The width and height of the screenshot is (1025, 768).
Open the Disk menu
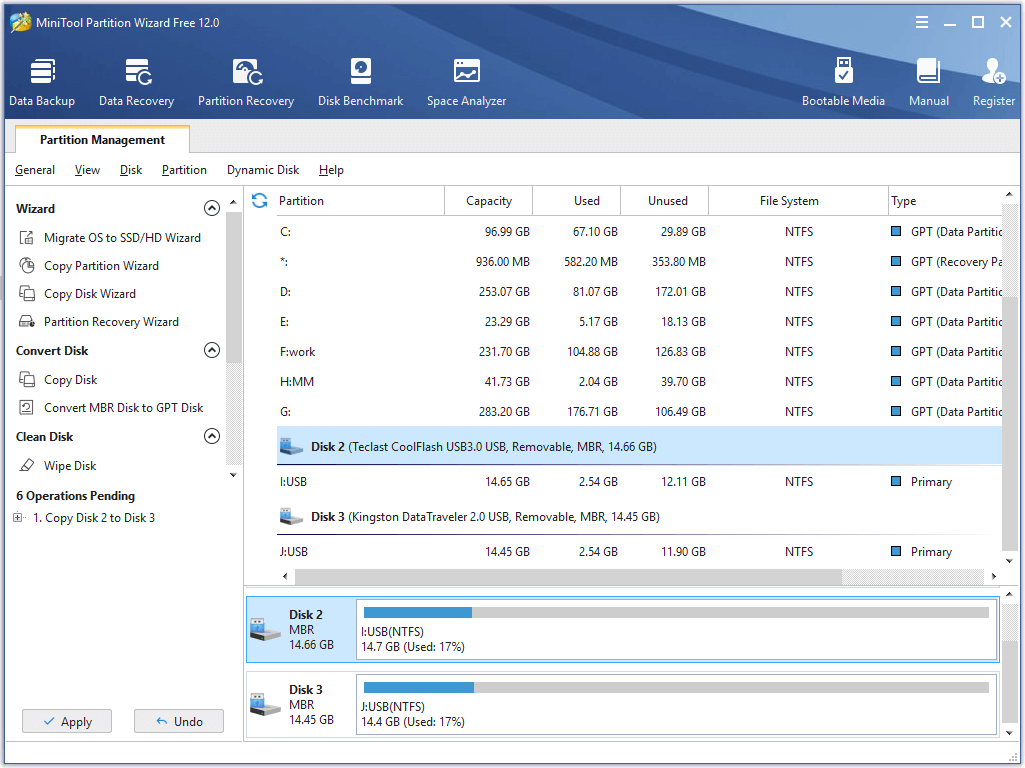[x=131, y=170]
